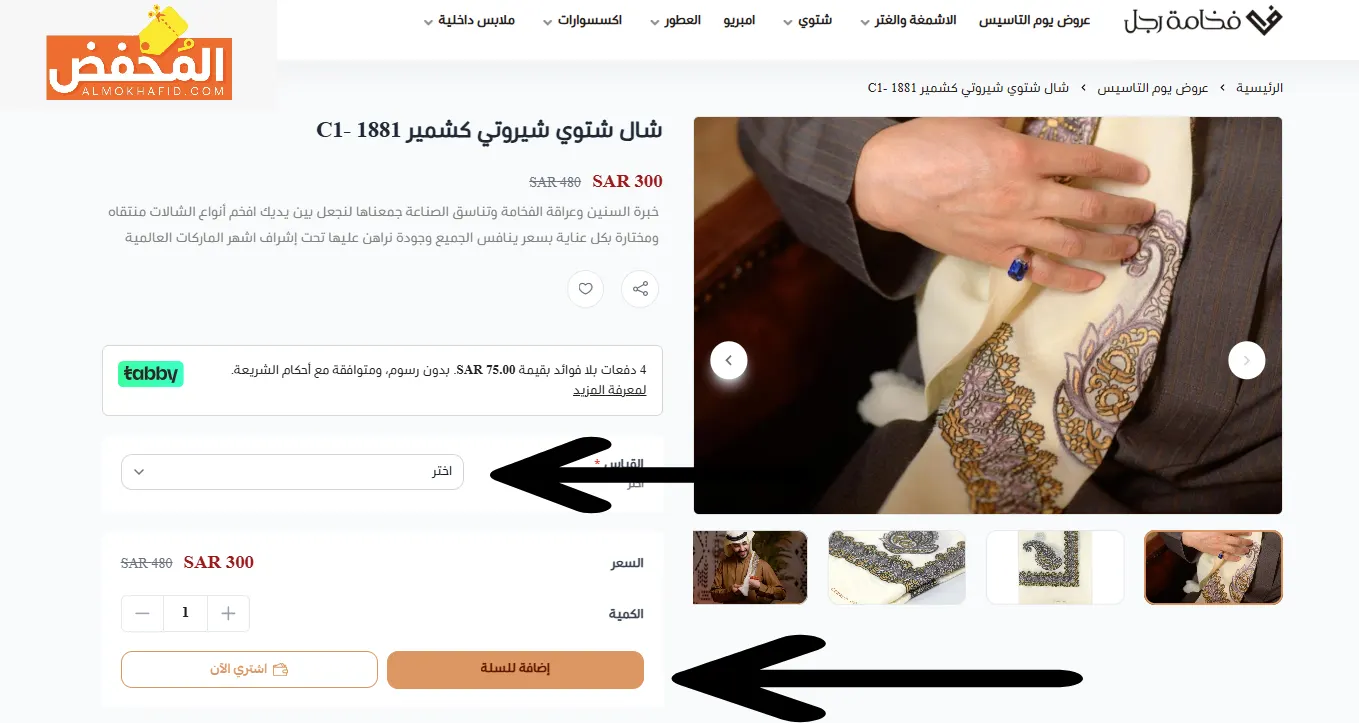1359x723 pixels.
Task: Click the 'إضافة للسلة' add to cart button
Action: pyautogui.click(x=515, y=669)
